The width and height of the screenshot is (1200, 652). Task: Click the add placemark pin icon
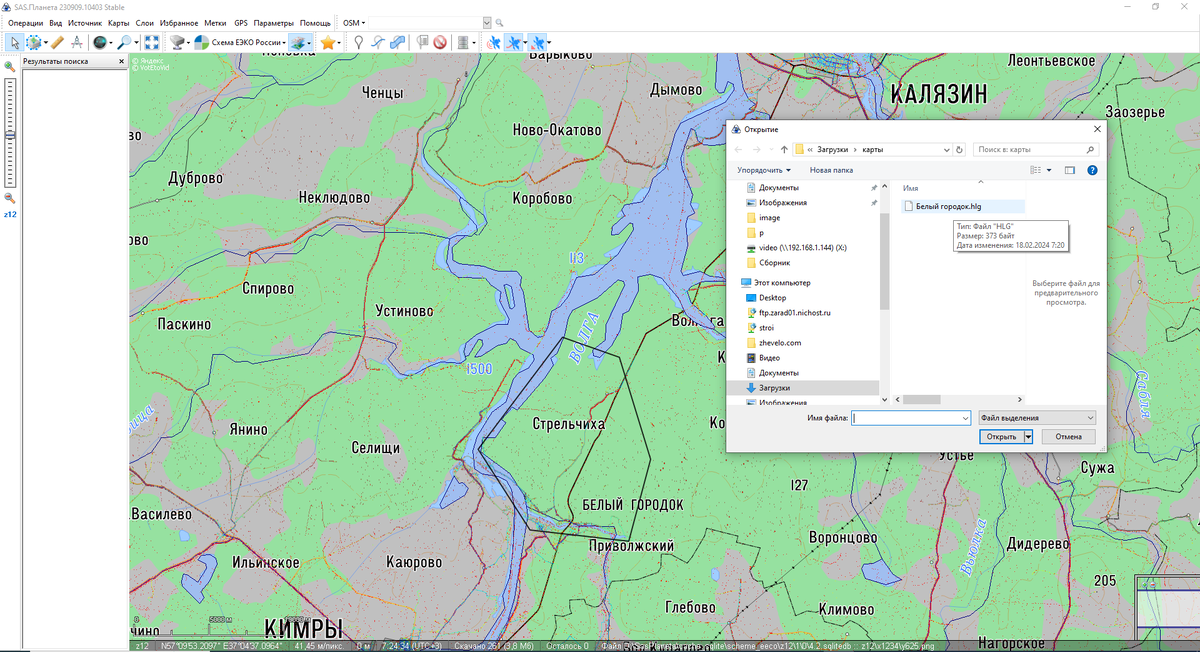pyautogui.click(x=358, y=43)
